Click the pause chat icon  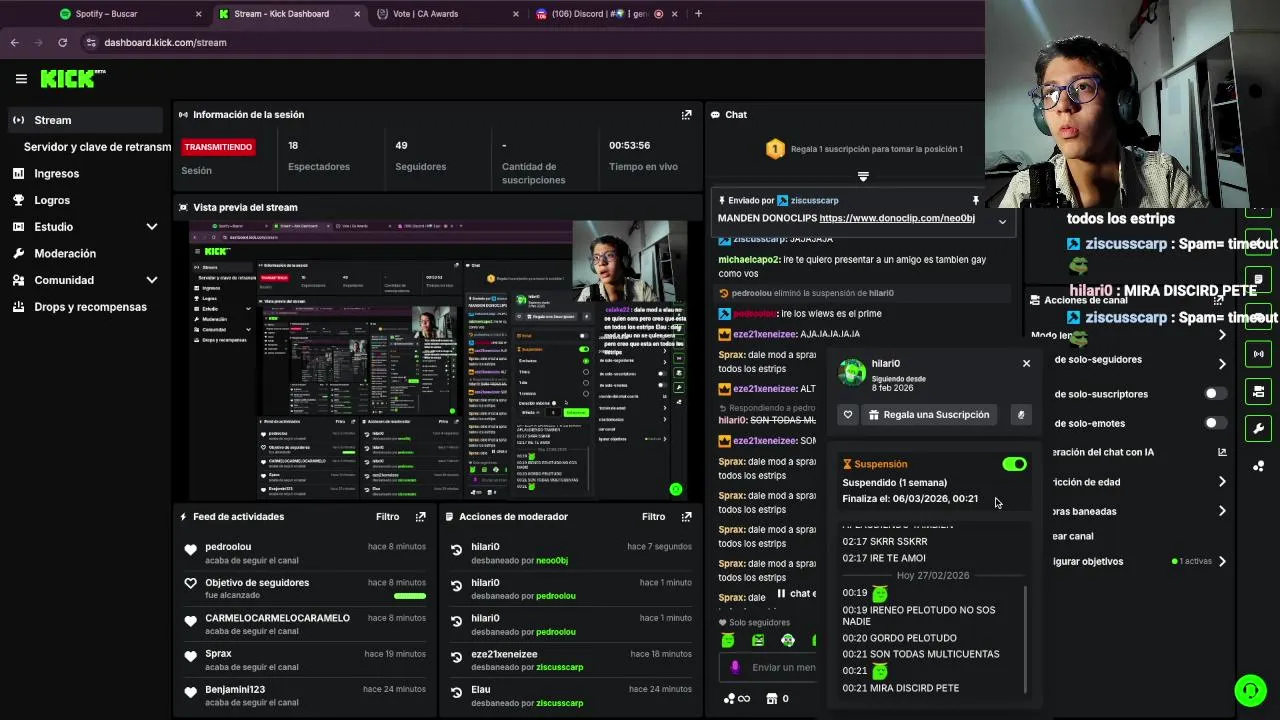point(781,593)
